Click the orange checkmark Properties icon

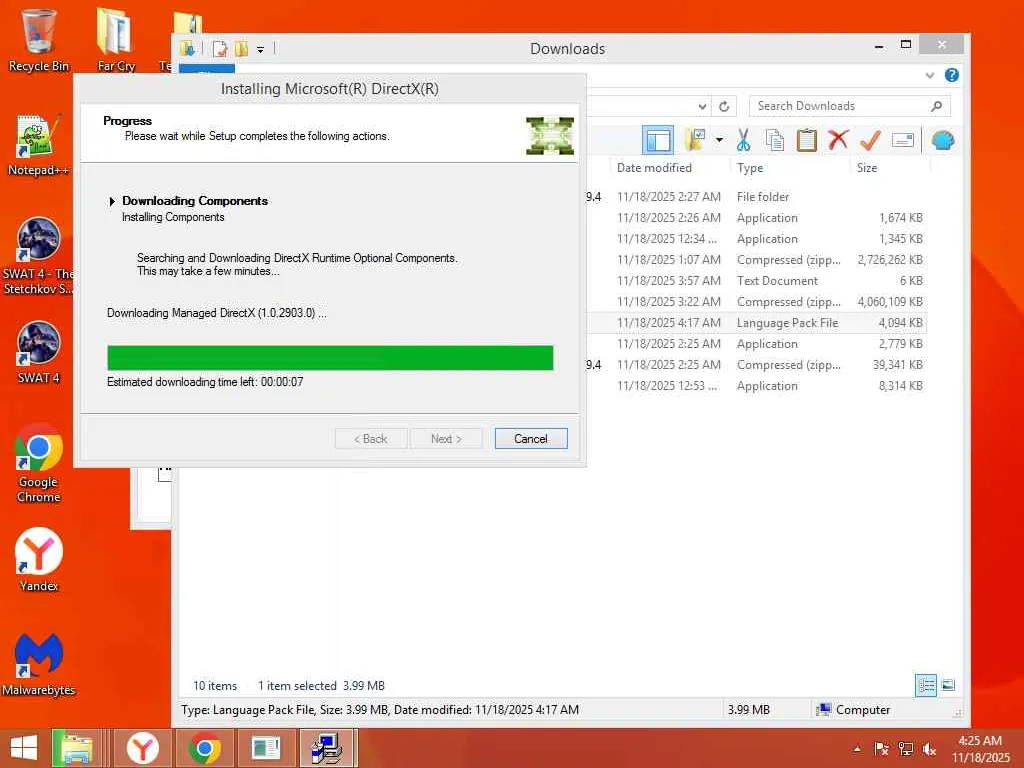coord(870,140)
